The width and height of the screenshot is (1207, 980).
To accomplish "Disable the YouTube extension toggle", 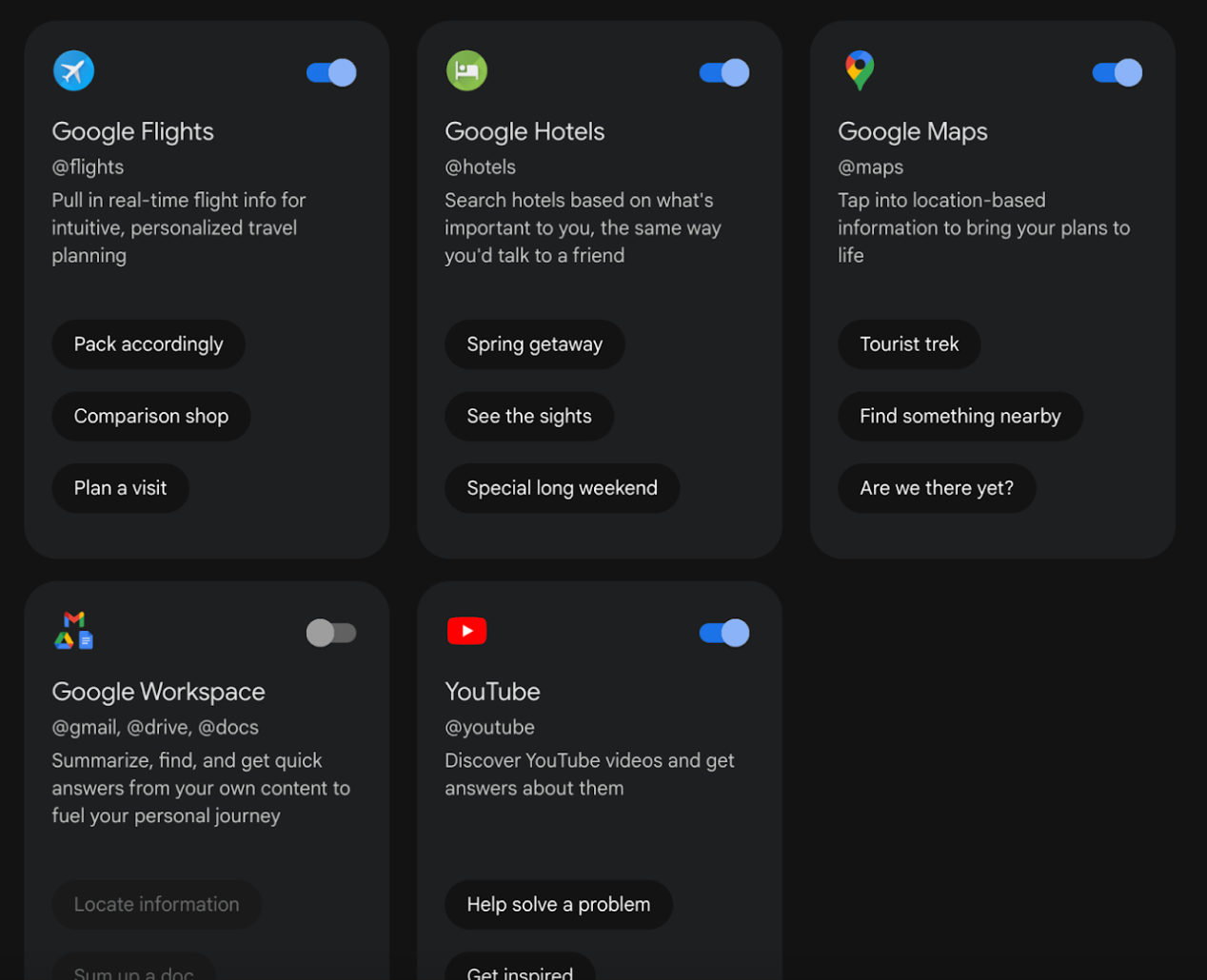I will pos(723,632).
